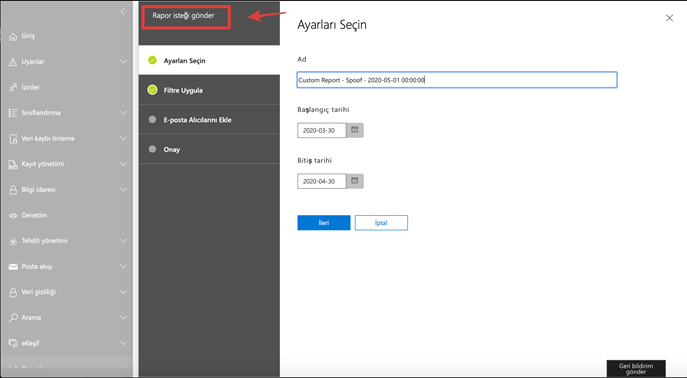Click Geri bildirim gönder feedback button
Viewport: 687px width, 378px height.
click(636, 368)
